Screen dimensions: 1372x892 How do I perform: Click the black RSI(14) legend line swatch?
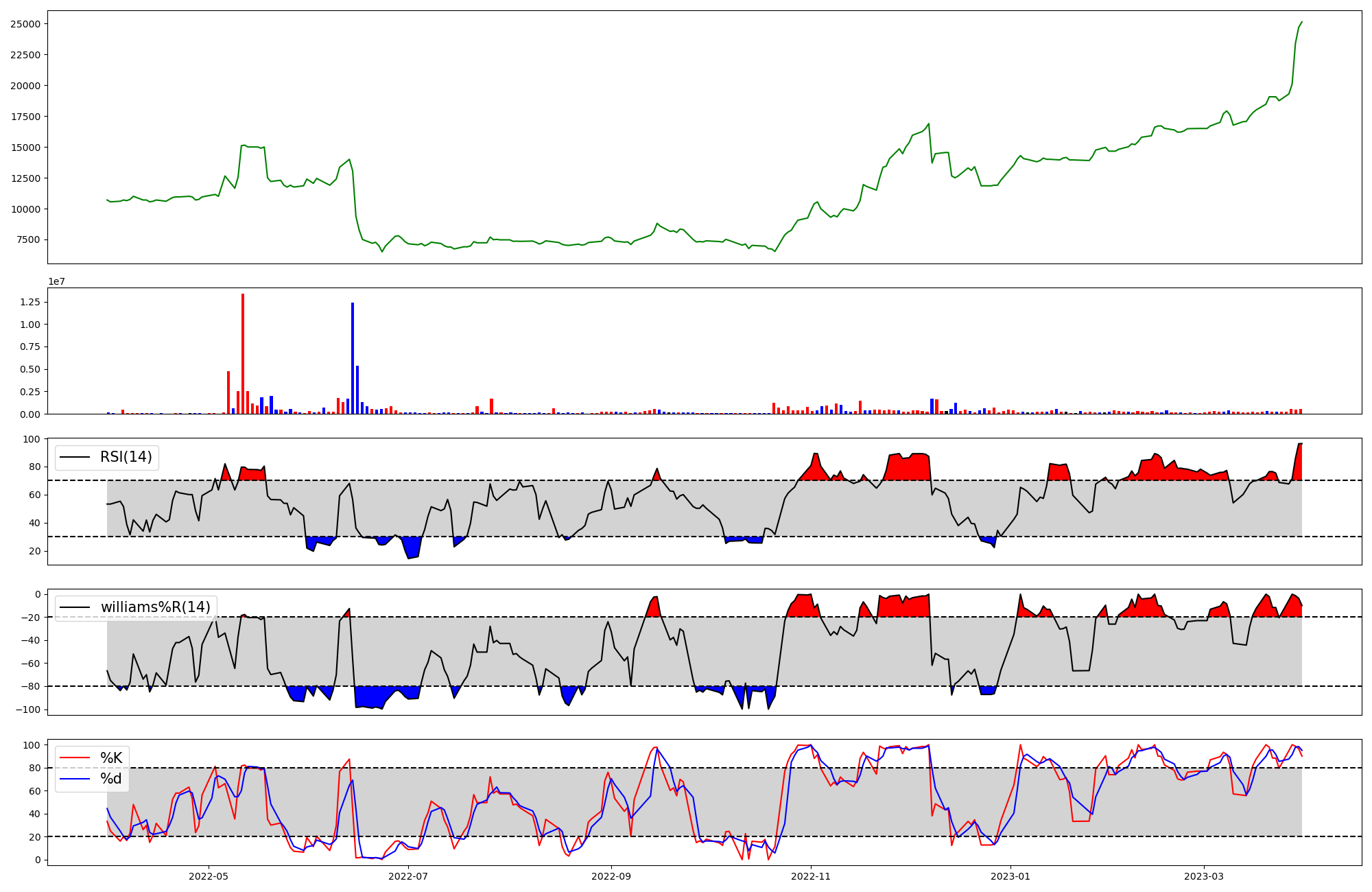pos(75,457)
